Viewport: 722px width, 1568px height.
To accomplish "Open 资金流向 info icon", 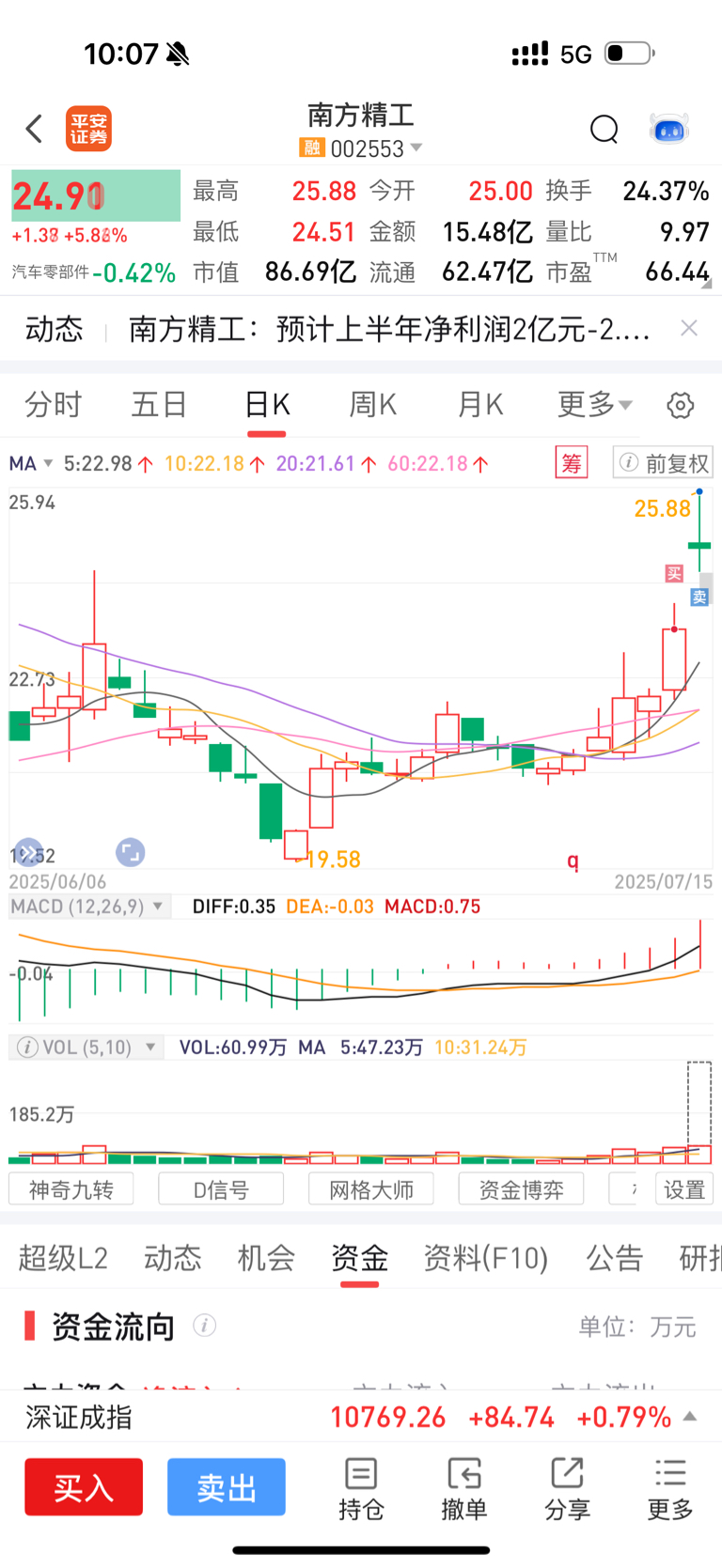I will (205, 1326).
